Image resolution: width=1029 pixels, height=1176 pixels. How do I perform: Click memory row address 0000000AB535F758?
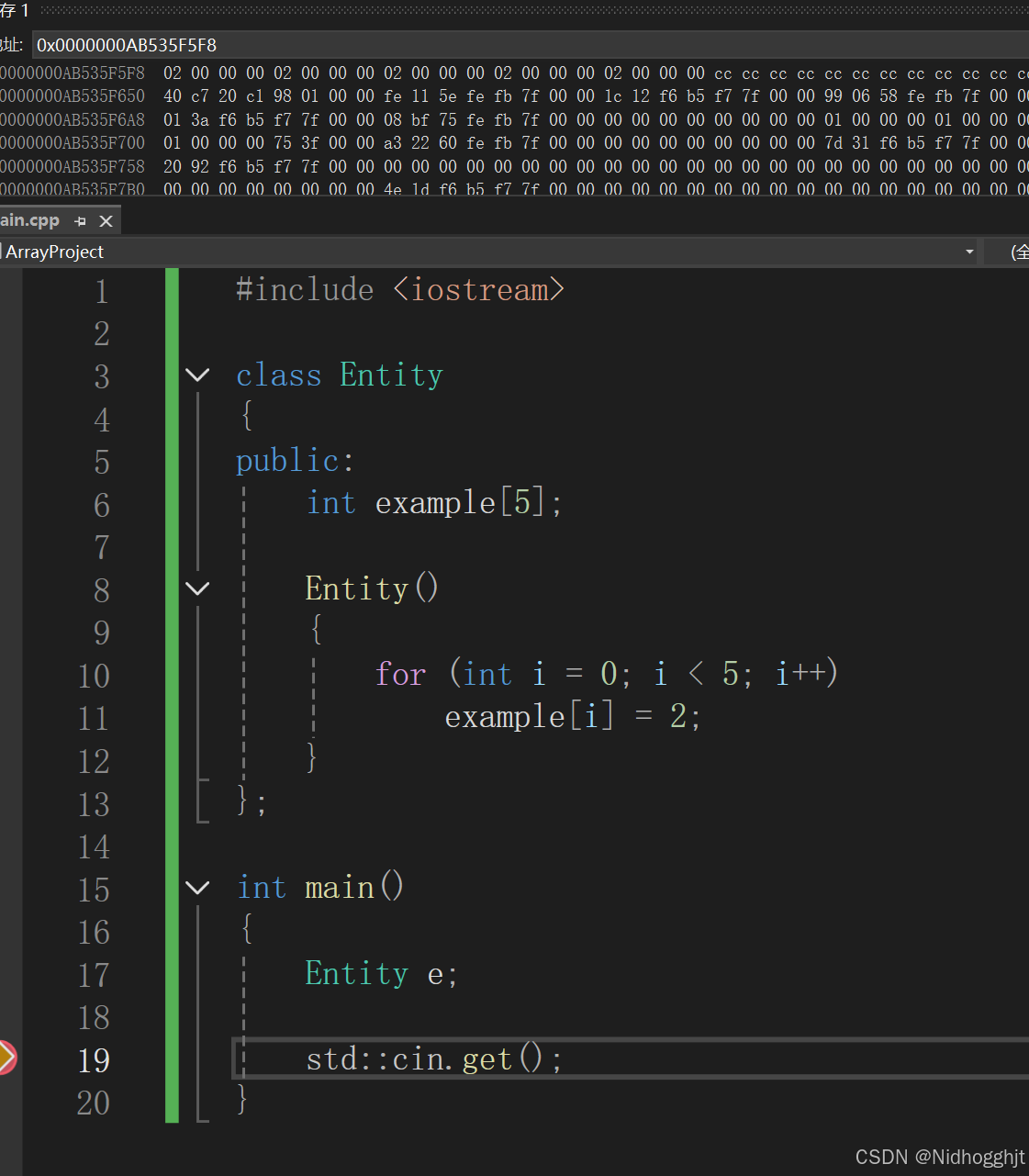[73, 166]
